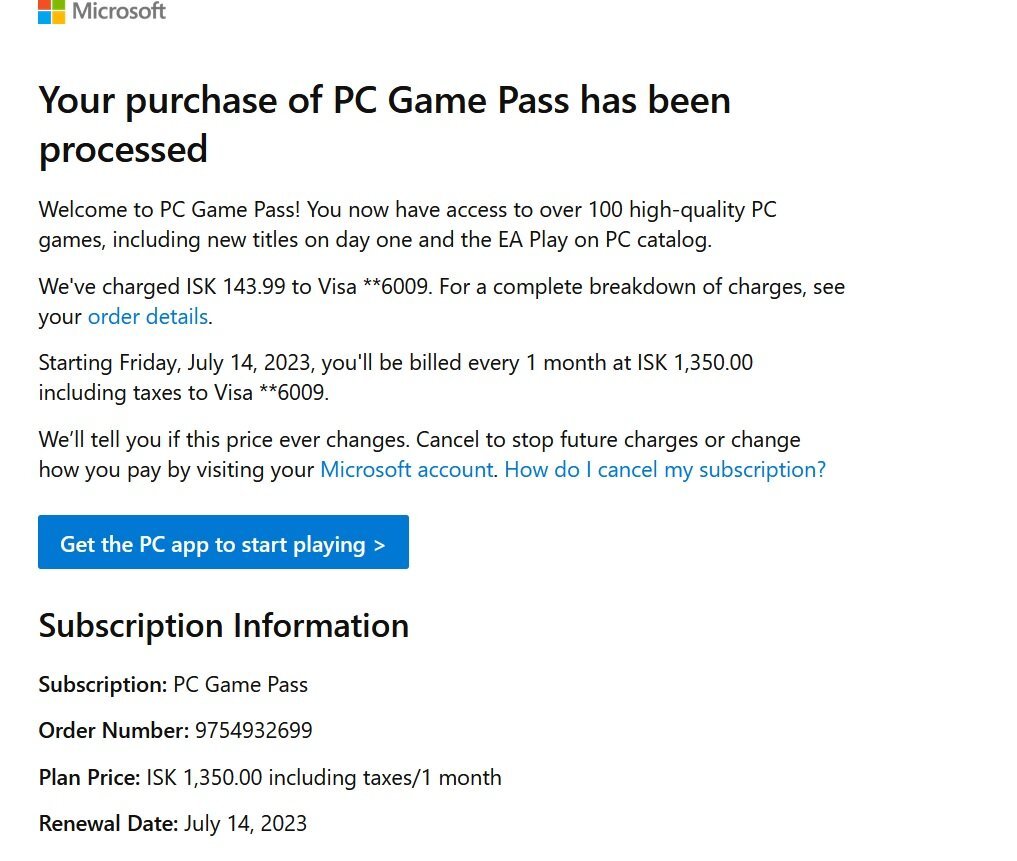
Task: Click the order number 9754932699
Action: pos(254,731)
